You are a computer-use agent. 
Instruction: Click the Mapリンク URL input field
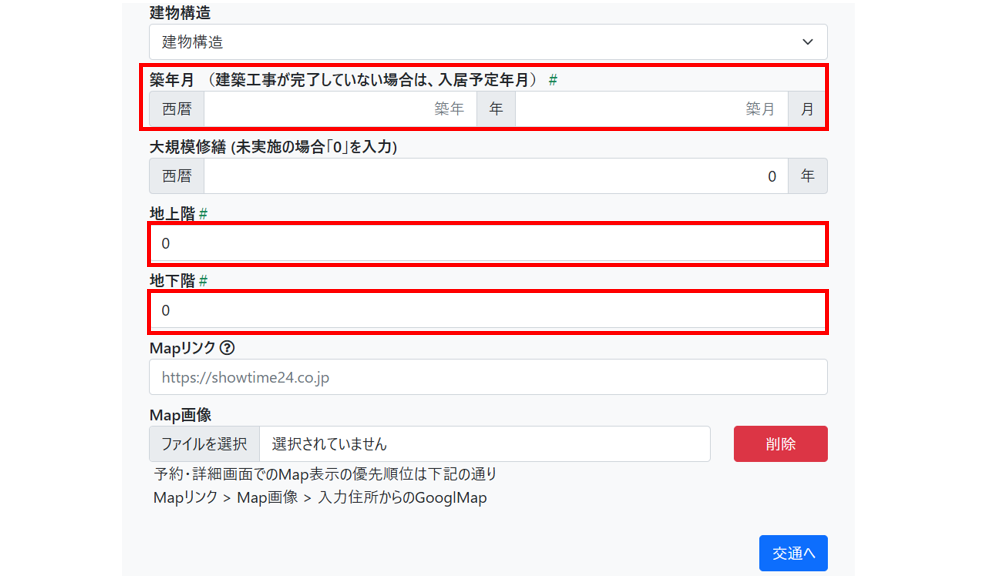pos(488,377)
